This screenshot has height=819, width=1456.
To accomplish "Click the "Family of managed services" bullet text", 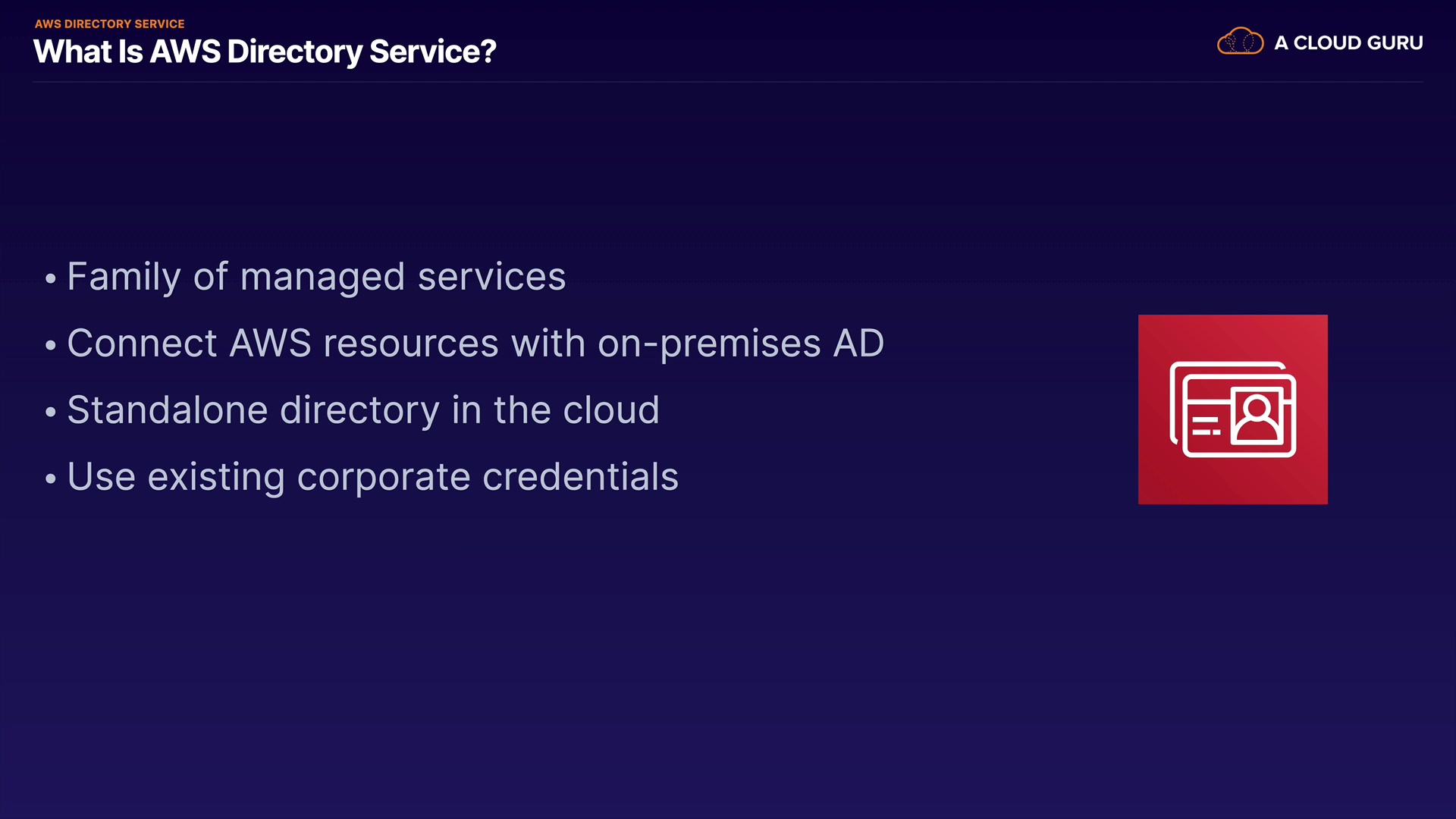I will 316,276.
